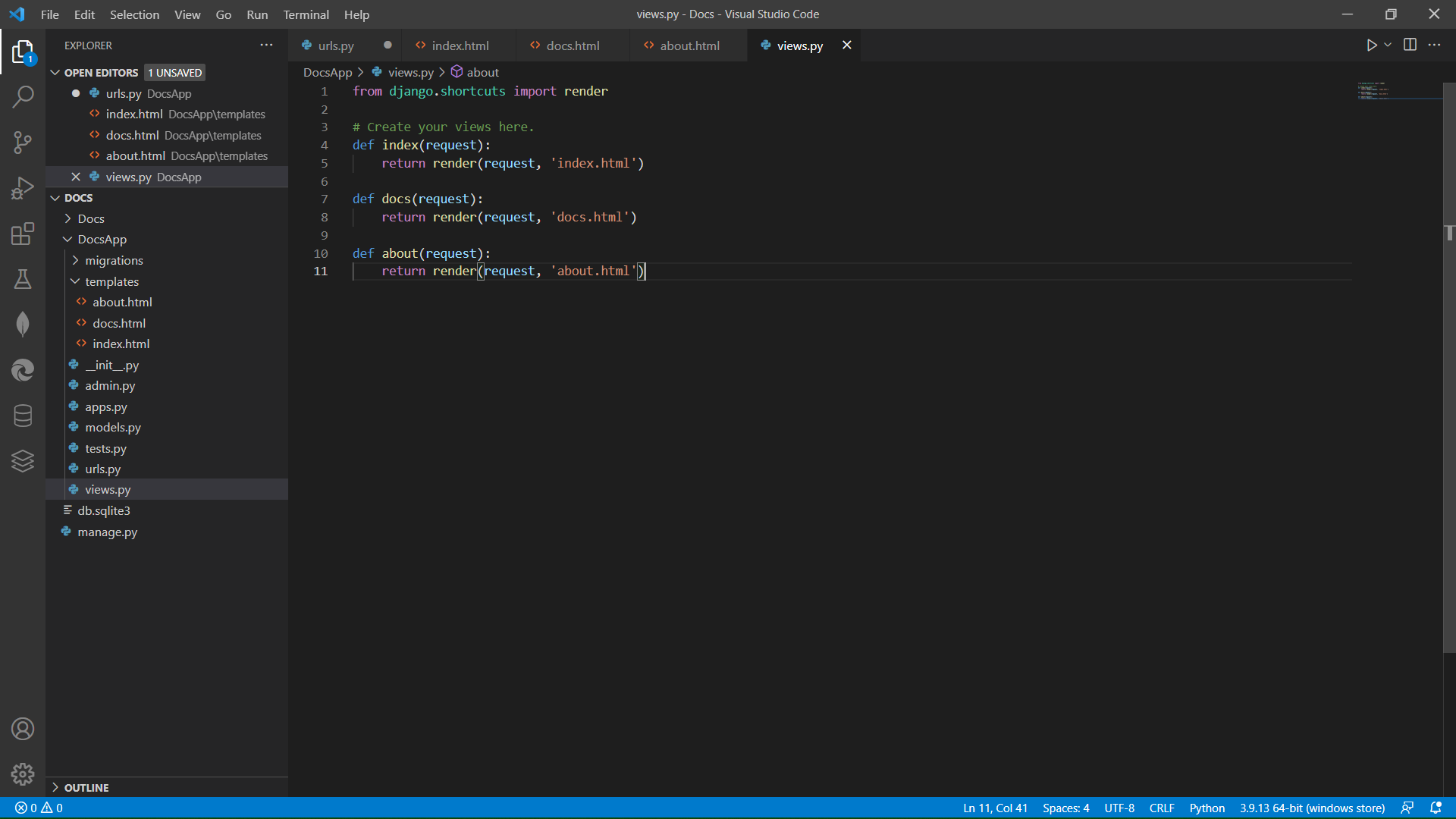Click the Run Python File play button
Viewport: 1456px width, 819px height.
click(x=1371, y=45)
